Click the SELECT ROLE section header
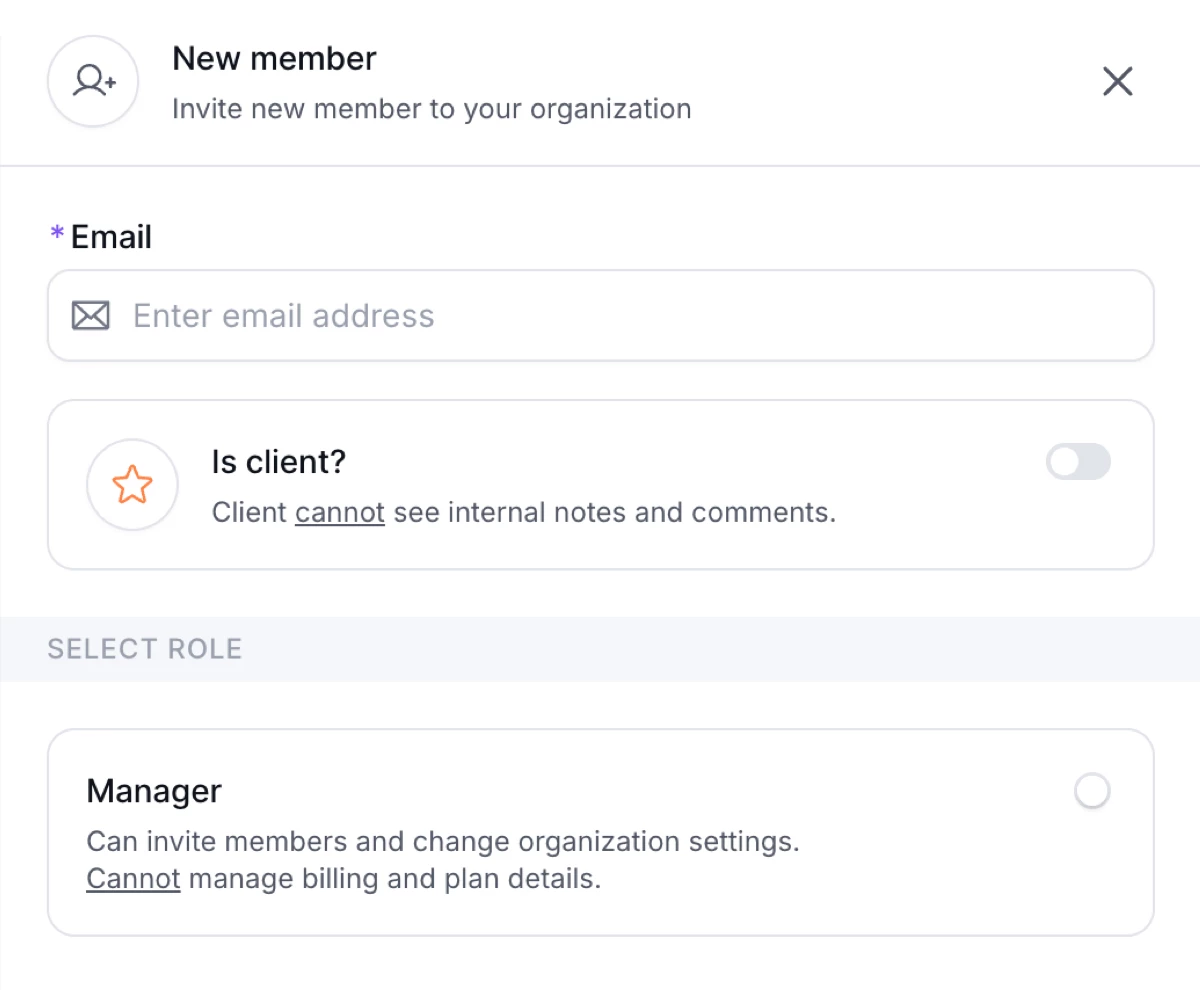Image resolution: width=1200 pixels, height=990 pixels. (x=144, y=648)
